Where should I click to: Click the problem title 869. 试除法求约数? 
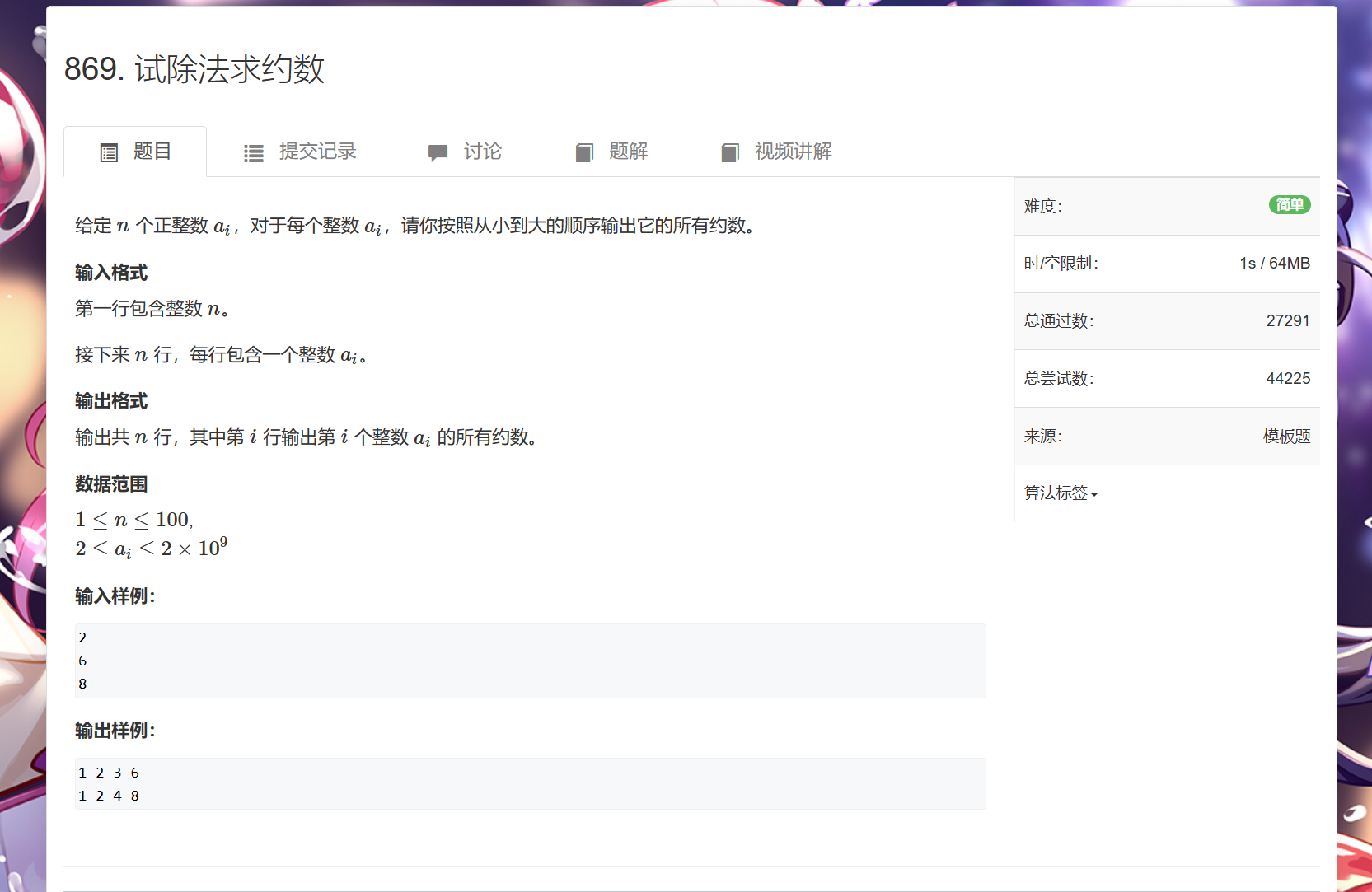pyautogui.click(x=194, y=69)
